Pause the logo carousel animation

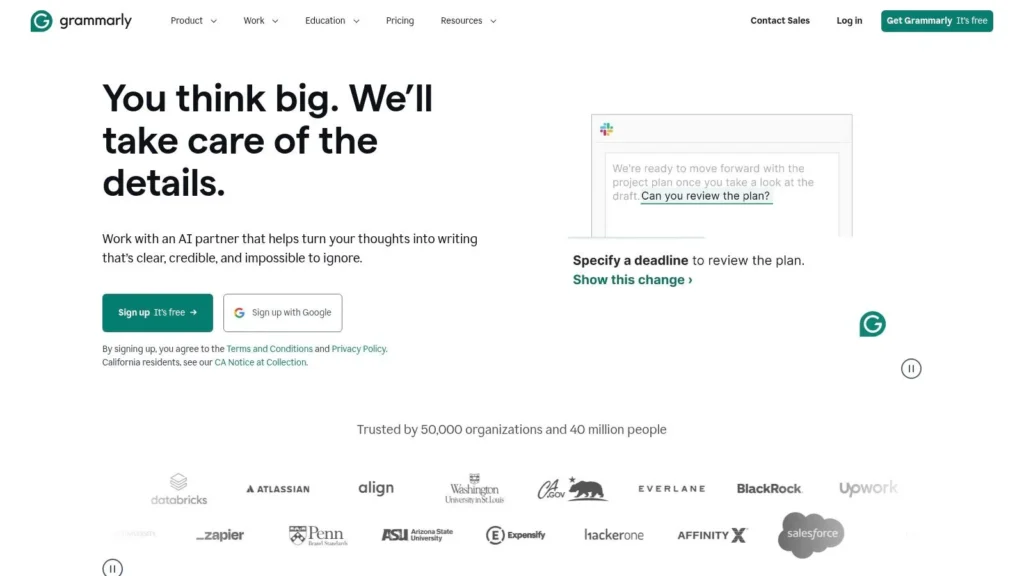click(112, 566)
